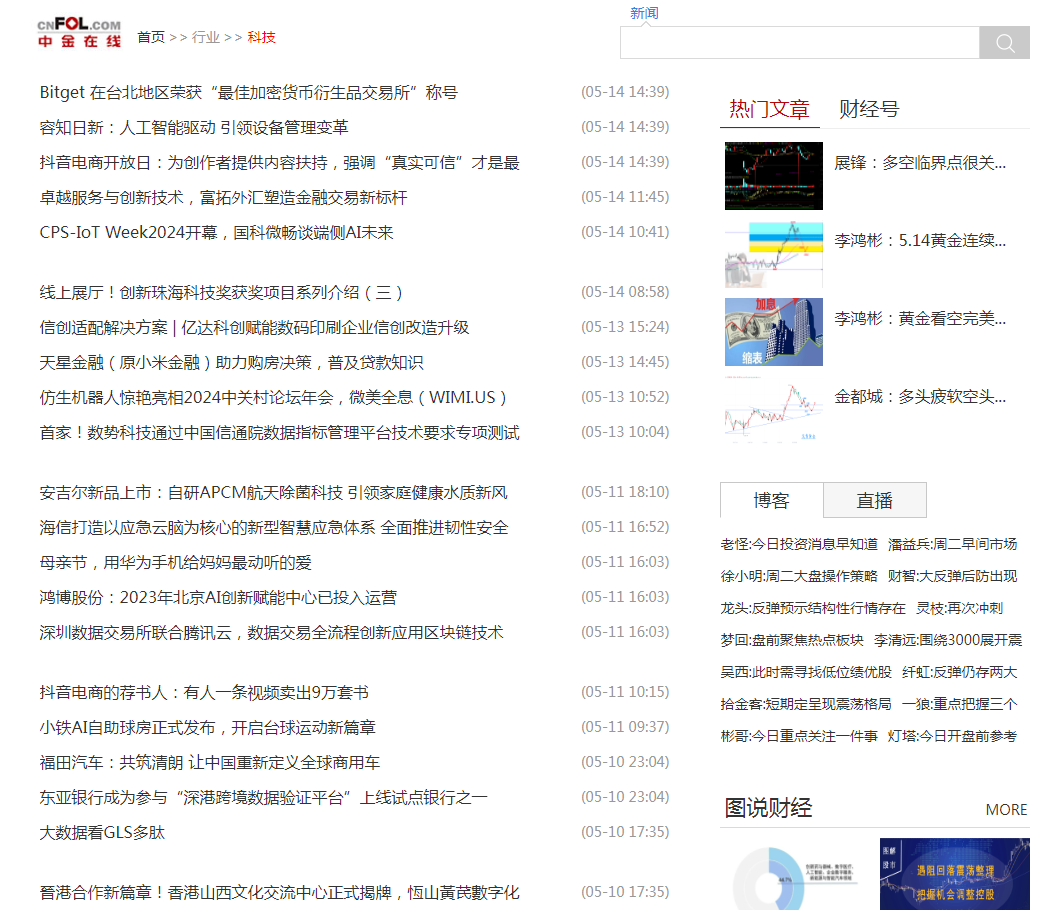Image resolution: width=1059 pixels, height=910 pixels.
Task: Click the search text box
Action: pyautogui.click(x=800, y=43)
